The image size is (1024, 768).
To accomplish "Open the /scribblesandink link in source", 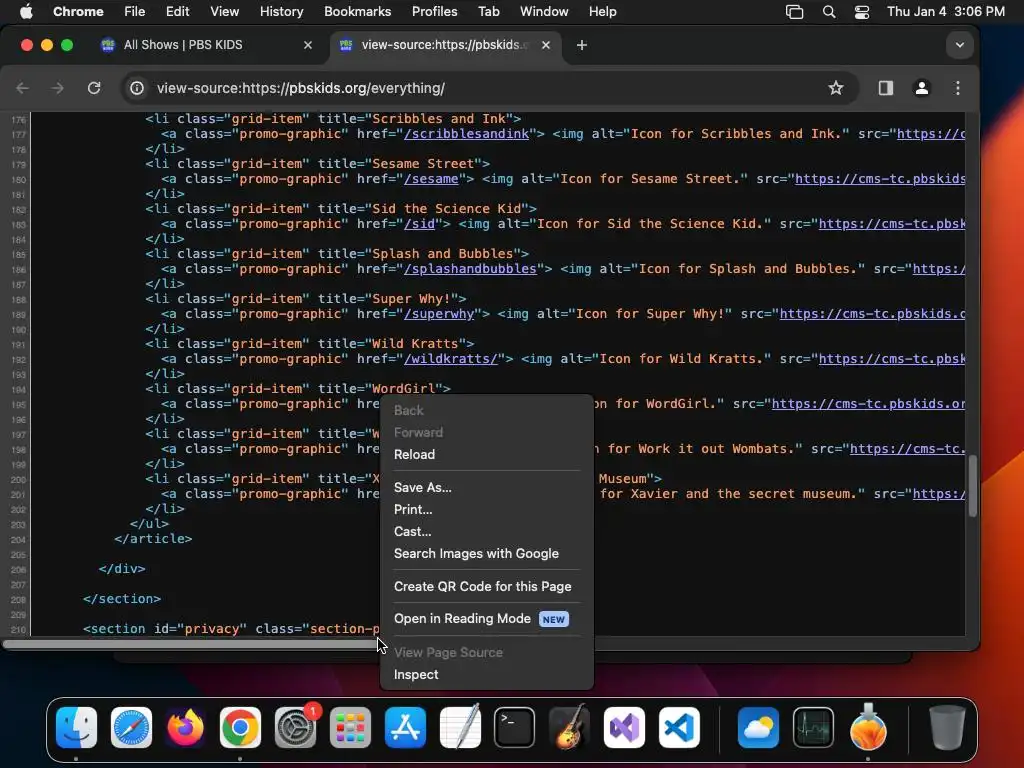I will tap(466, 134).
